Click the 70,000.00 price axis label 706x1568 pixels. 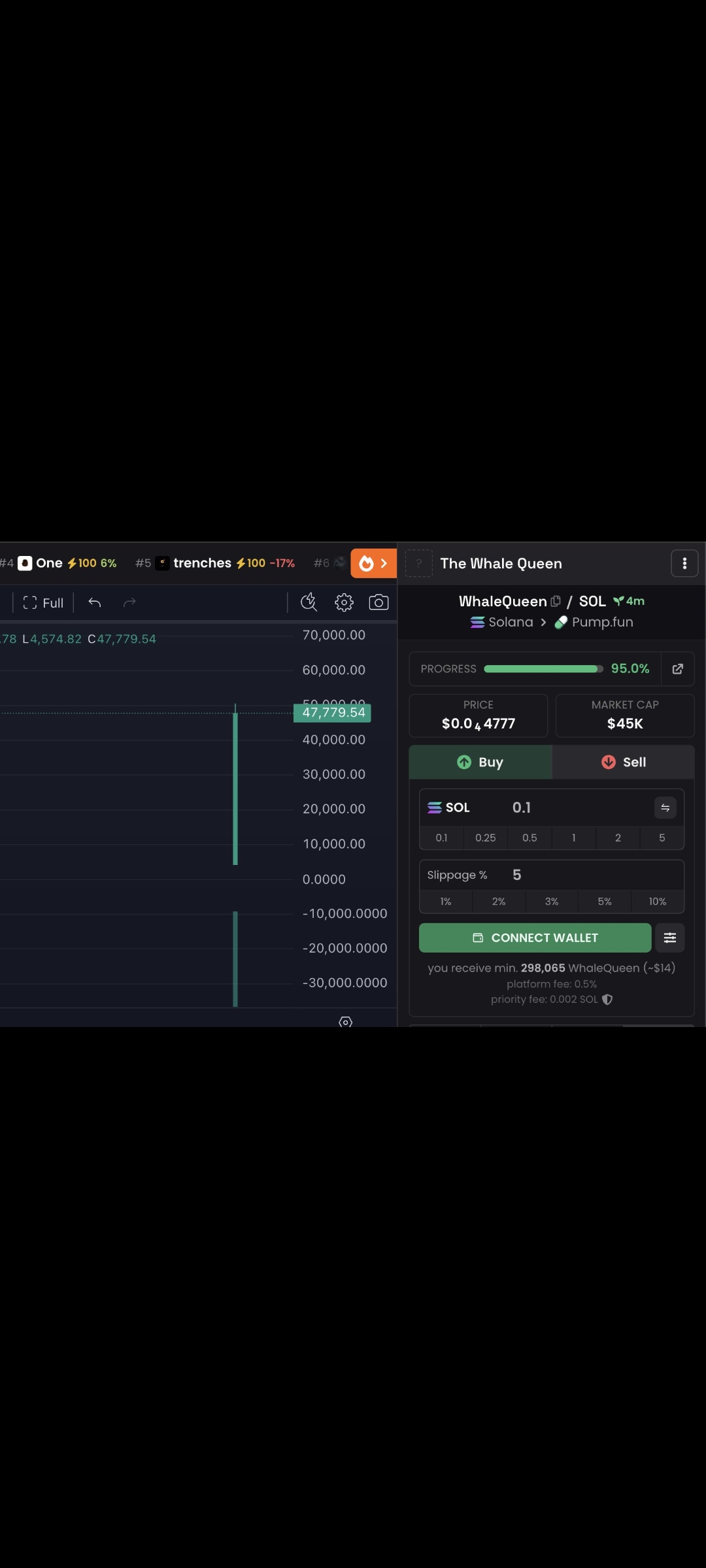pos(334,635)
